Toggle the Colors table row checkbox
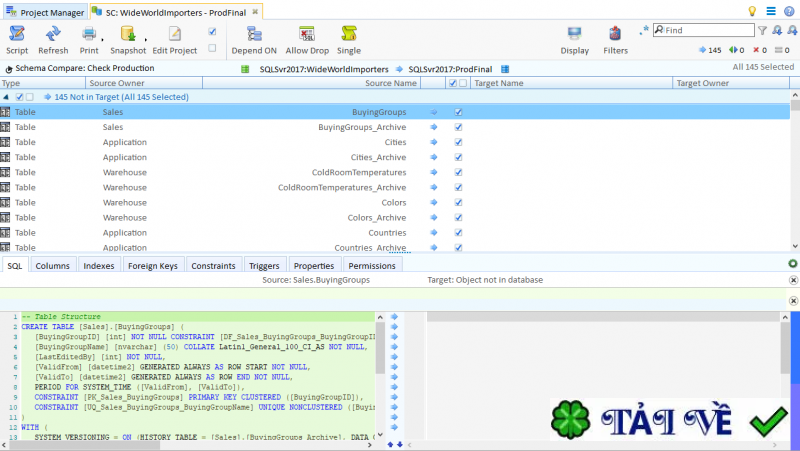The height and width of the screenshot is (451, 800). pyautogui.click(x=459, y=203)
